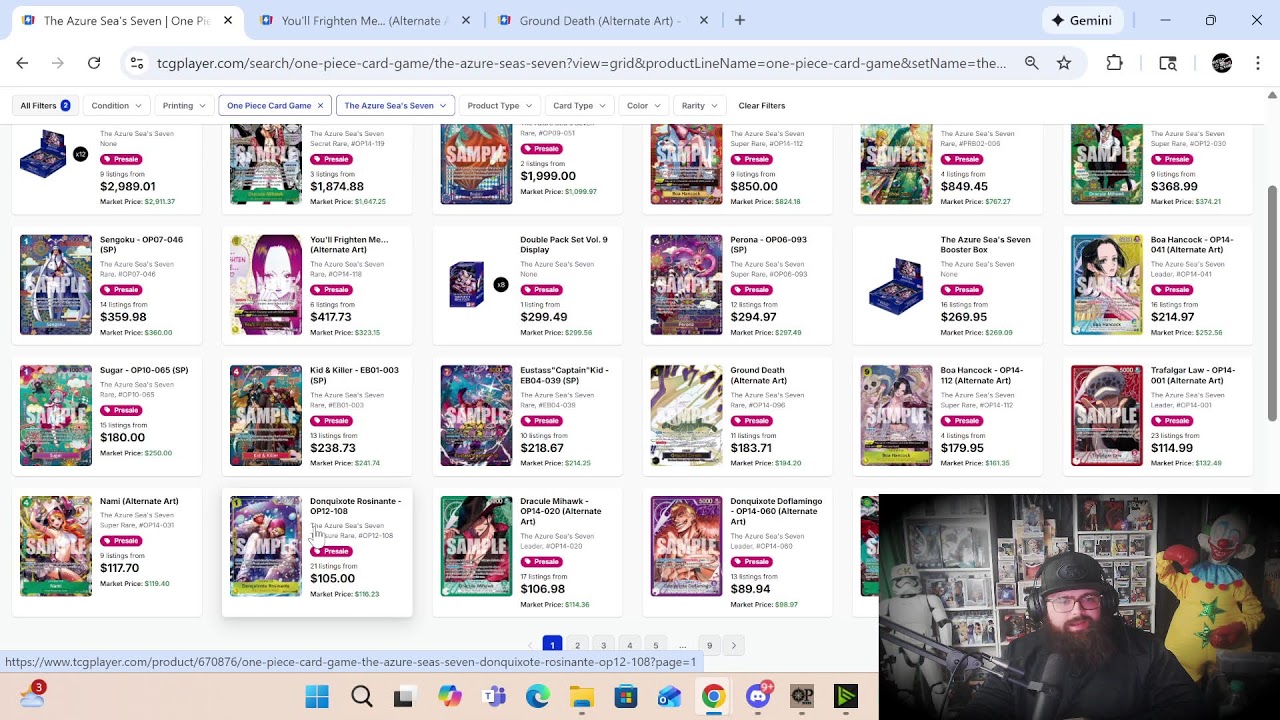Expand the Card Type dropdown
Viewport: 1280px width, 720px height.
[579, 105]
